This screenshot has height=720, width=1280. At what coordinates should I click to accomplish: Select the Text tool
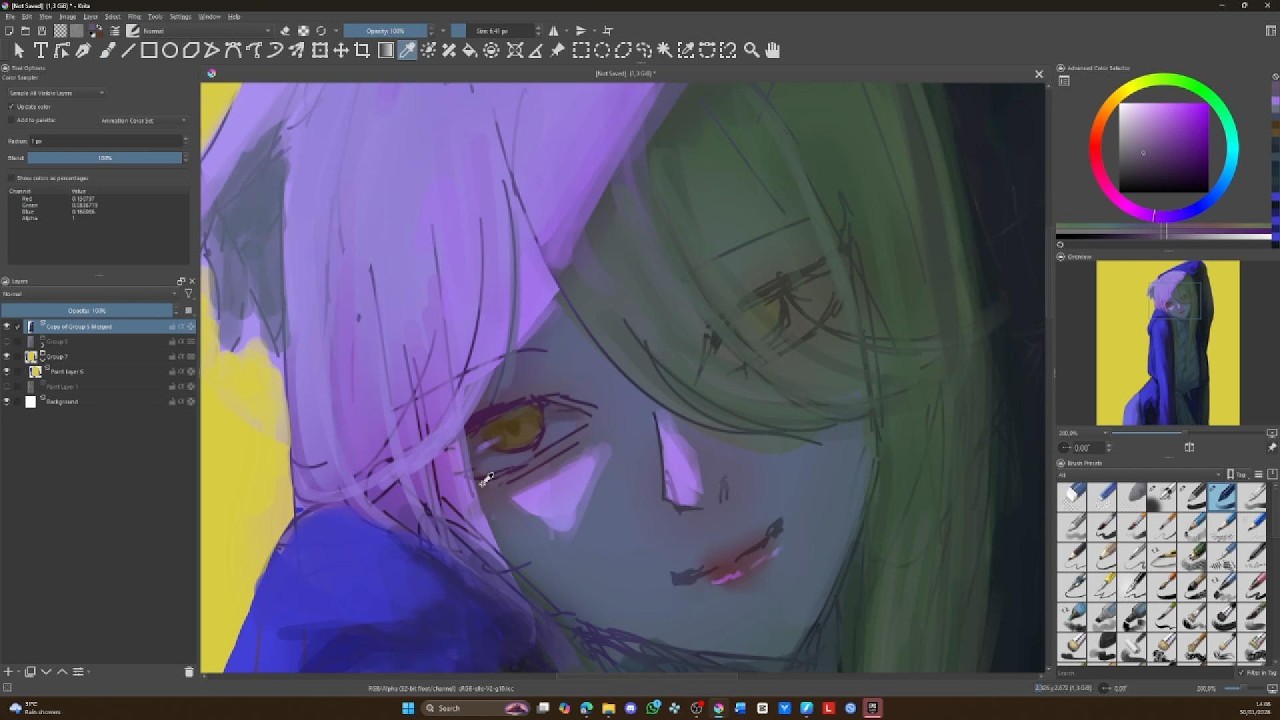pos(41,50)
